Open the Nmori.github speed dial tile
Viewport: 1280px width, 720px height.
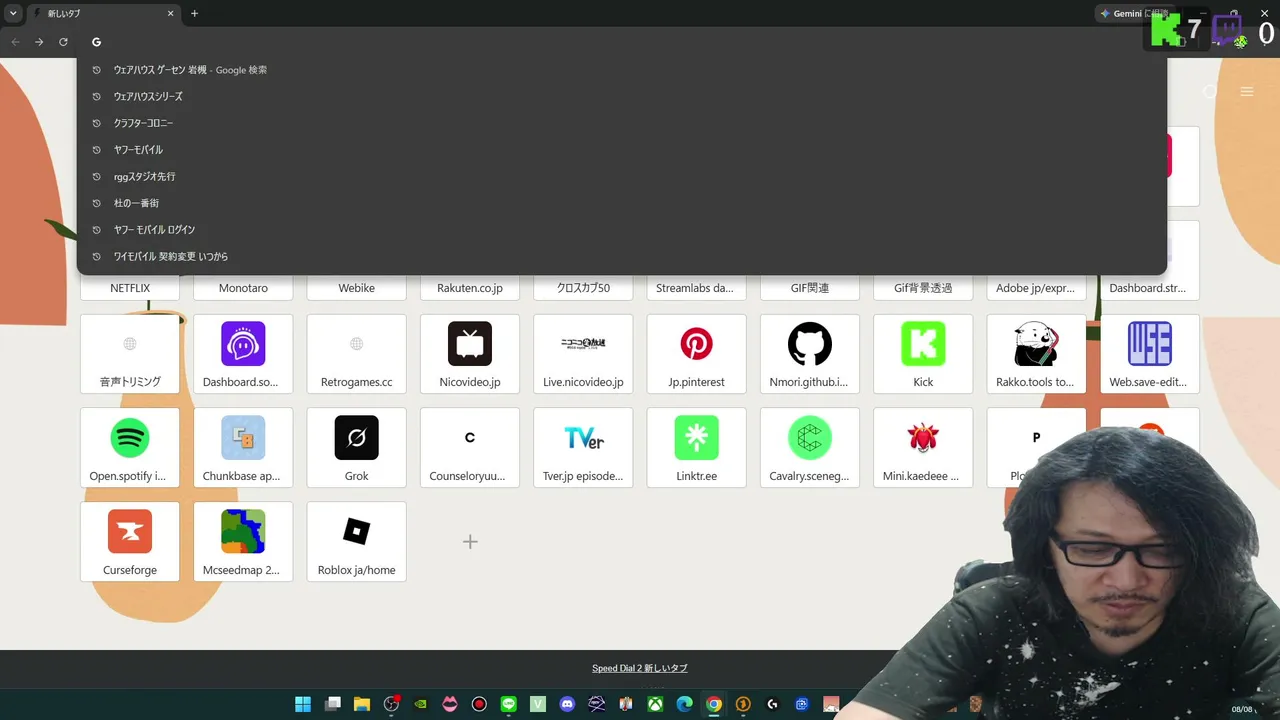pyautogui.click(x=810, y=354)
